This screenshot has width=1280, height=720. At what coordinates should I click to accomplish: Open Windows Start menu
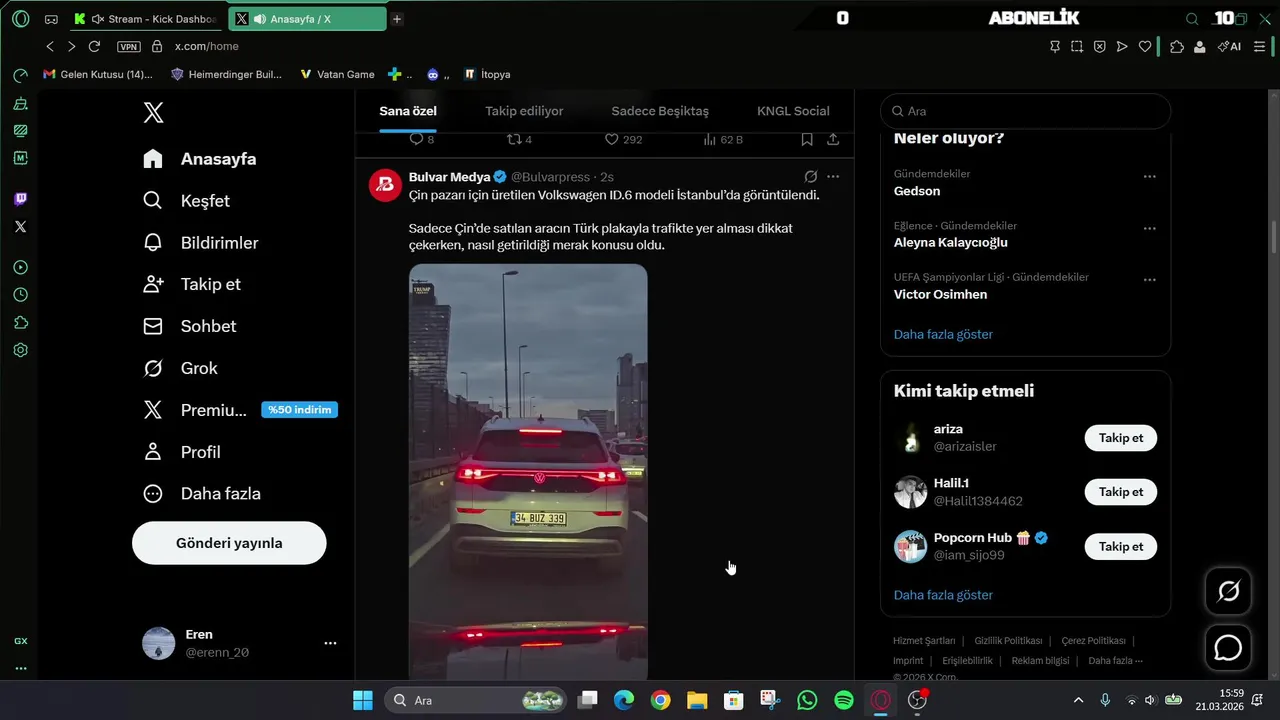tap(363, 701)
